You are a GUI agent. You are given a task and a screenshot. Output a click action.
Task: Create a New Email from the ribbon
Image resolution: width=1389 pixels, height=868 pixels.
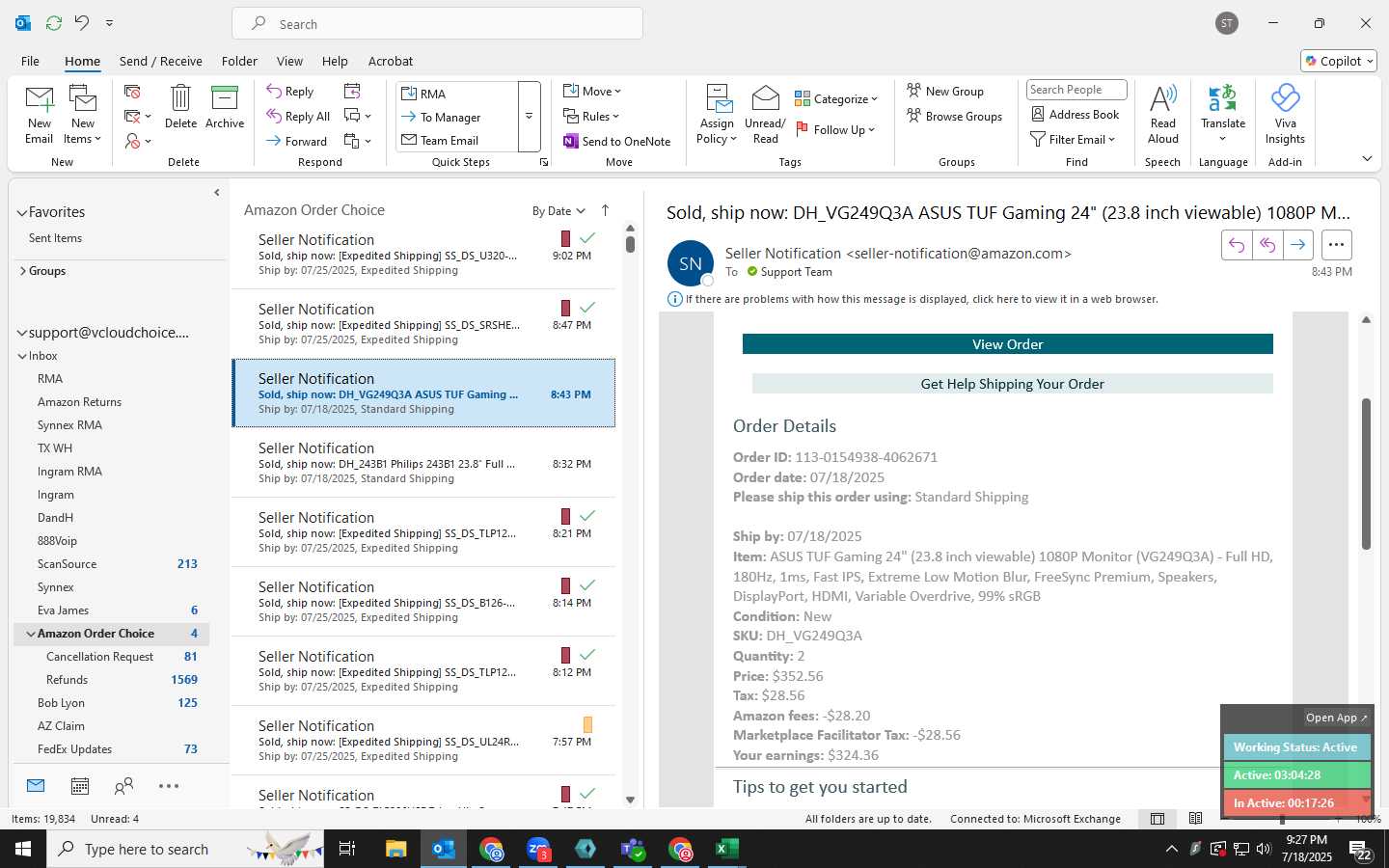coord(39,114)
